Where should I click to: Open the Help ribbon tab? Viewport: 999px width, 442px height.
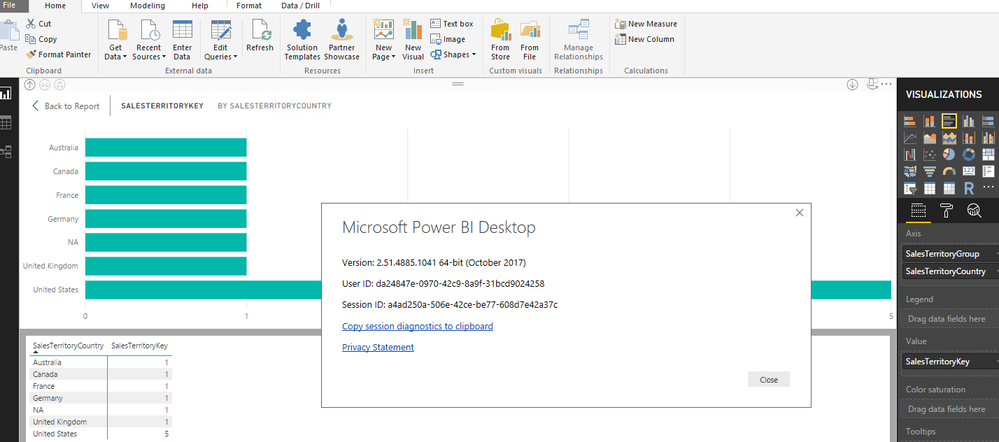(199, 5)
